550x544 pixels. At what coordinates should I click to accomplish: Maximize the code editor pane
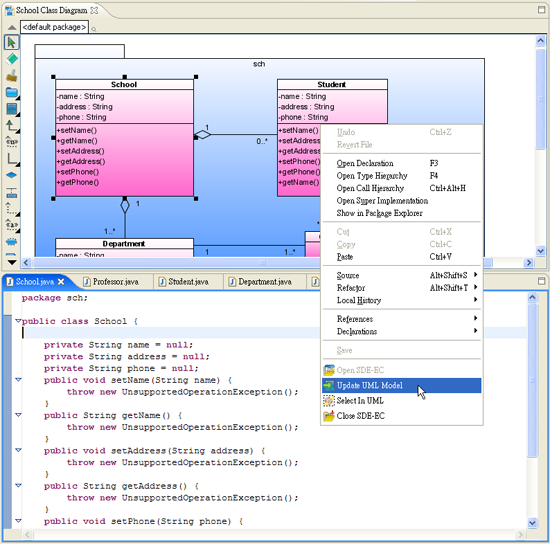[x=541, y=281]
